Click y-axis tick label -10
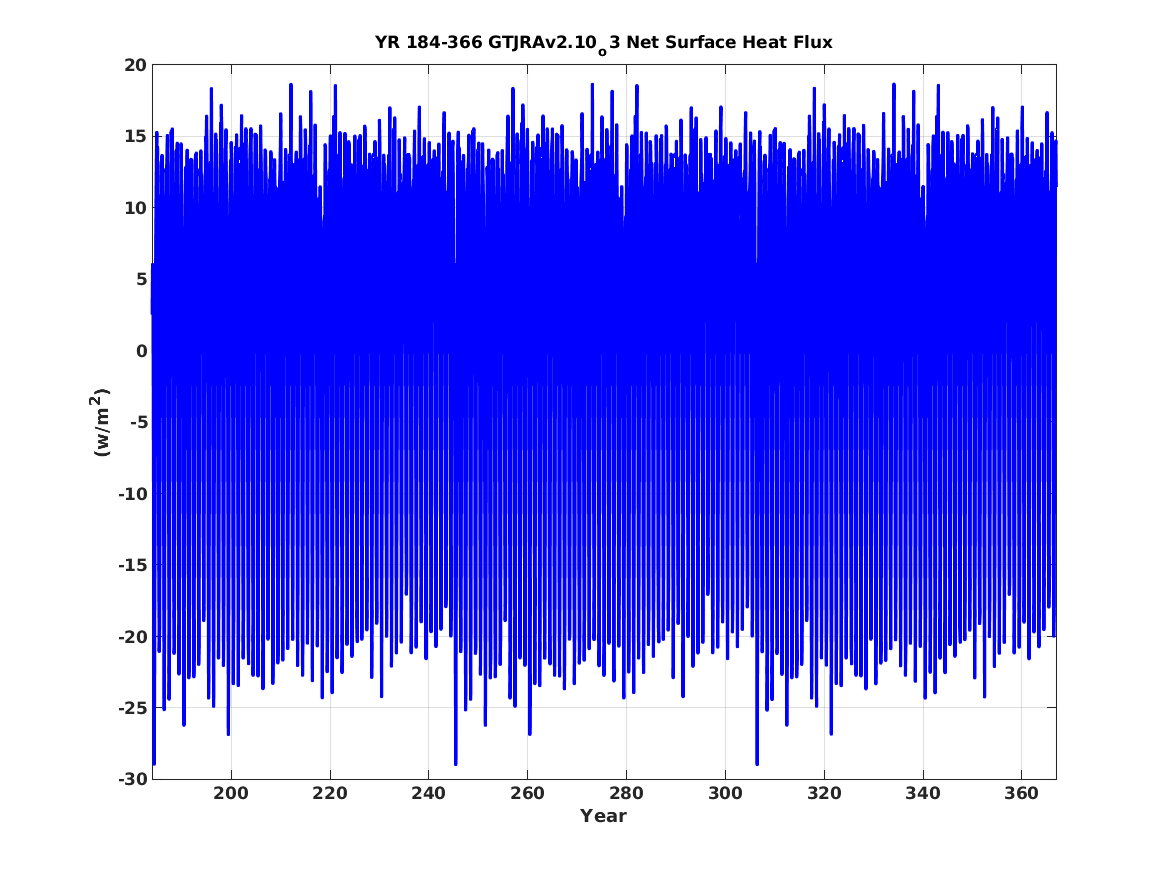The height and width of the screenshot is (875, 1167). click(132, 494)
